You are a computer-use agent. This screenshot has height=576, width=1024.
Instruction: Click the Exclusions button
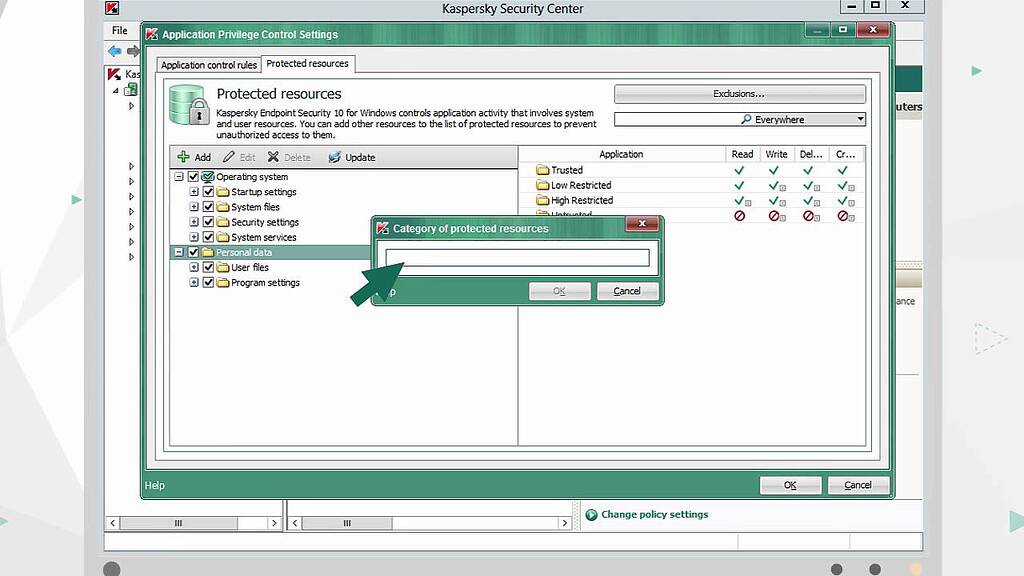(738, 93)
